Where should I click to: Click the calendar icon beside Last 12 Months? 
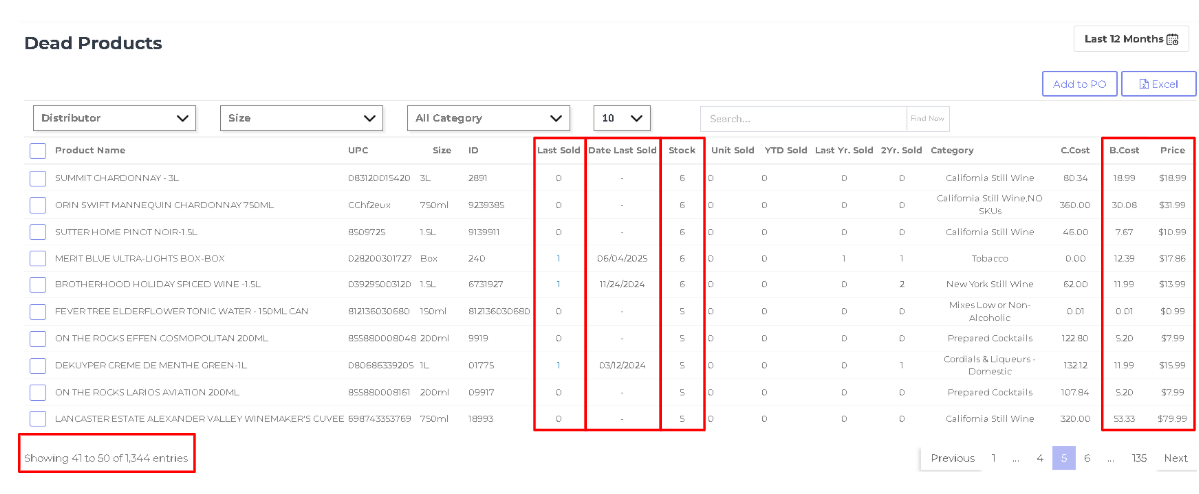[x=1172, y=39]
